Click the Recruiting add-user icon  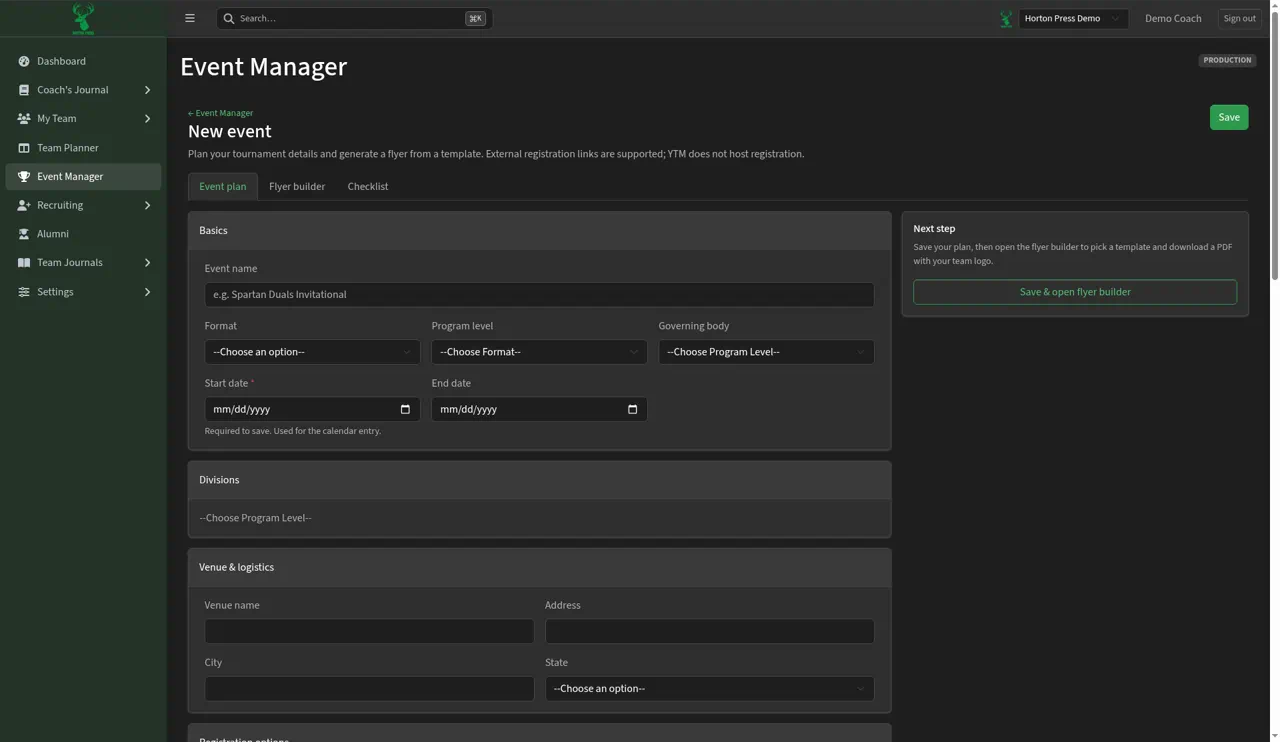pyautogui.click(x=24, y=205)
